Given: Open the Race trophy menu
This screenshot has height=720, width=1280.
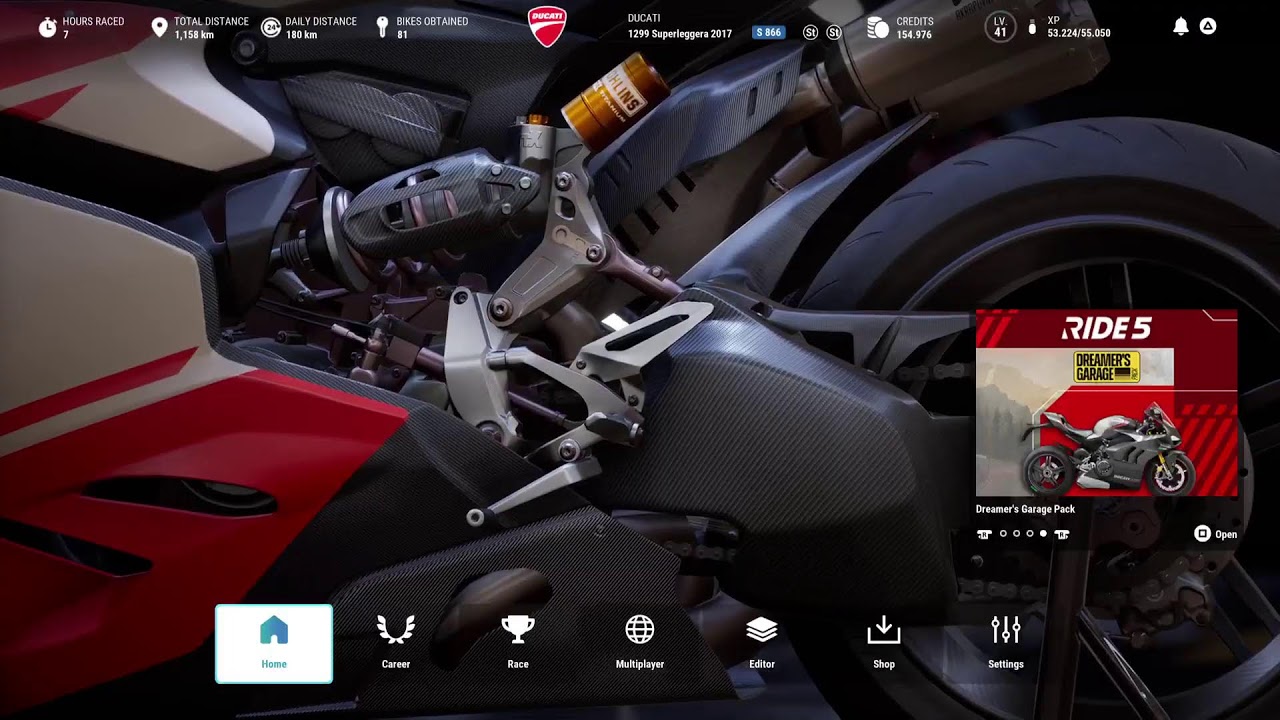Looking at the screenshot, I should tap(518, 644).
